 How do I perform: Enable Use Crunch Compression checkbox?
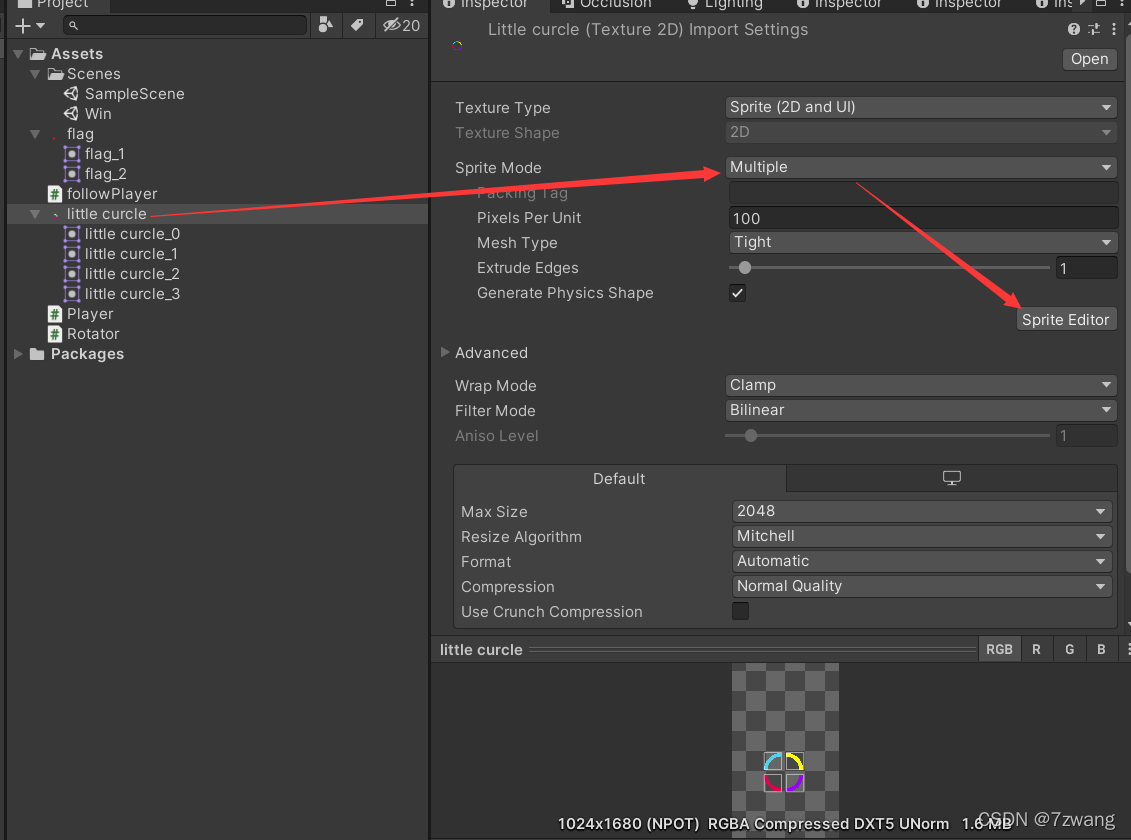[x=740, y=611]
